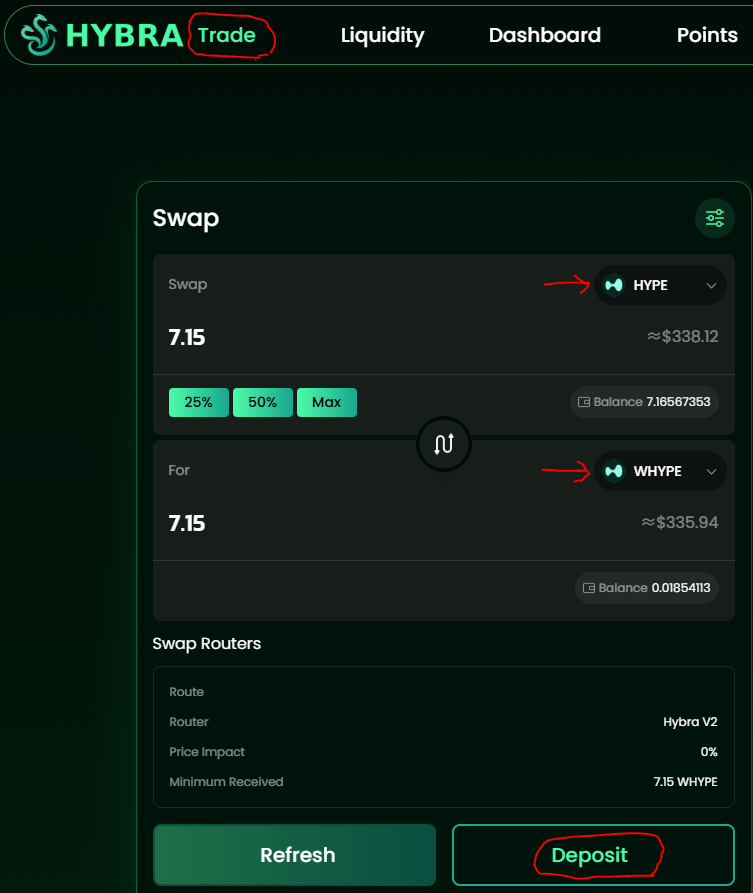Click the wallet icon beside Balance 7.16567353
The height and width of the screenshot is (893, 753).
pyautogui.click(x=584, y=402)
